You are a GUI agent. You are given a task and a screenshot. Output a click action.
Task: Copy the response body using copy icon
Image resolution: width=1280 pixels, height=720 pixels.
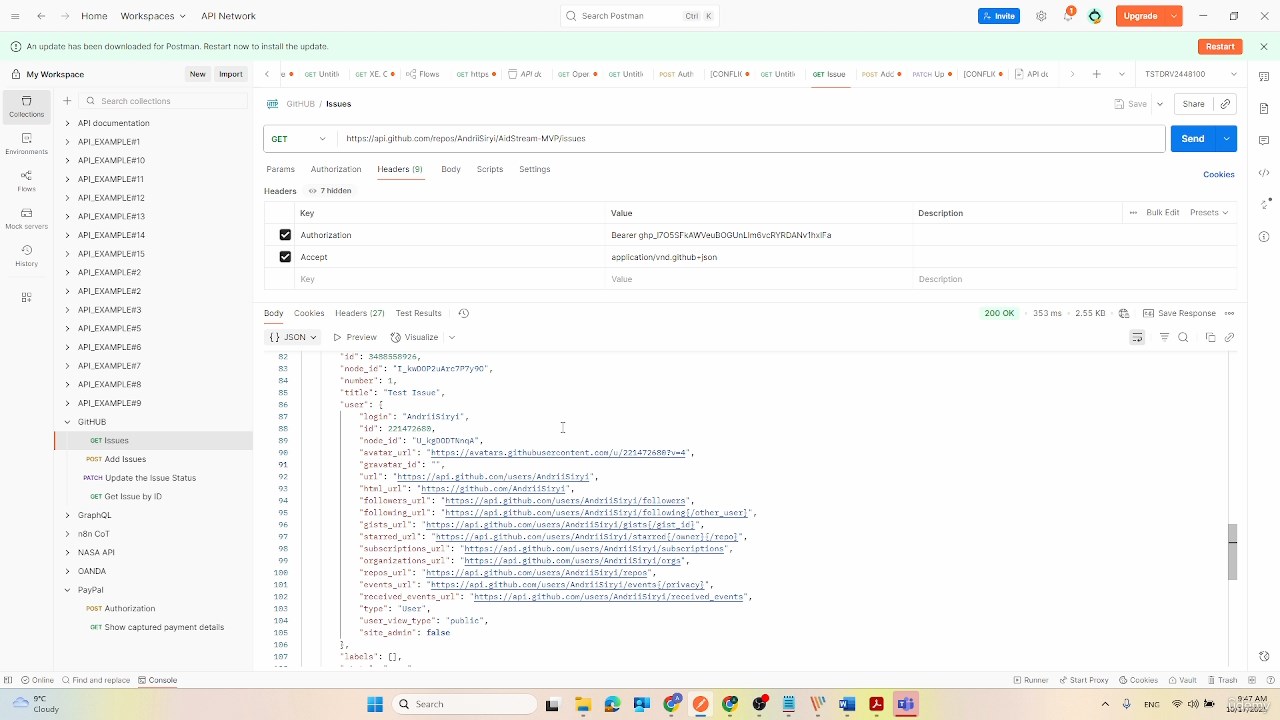(1210, 338)
